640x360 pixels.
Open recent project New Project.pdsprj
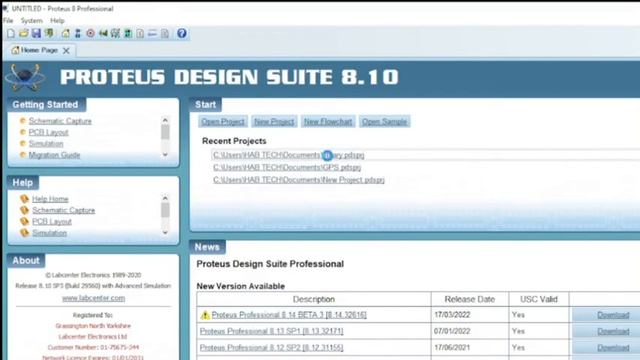tap(299, 180)
